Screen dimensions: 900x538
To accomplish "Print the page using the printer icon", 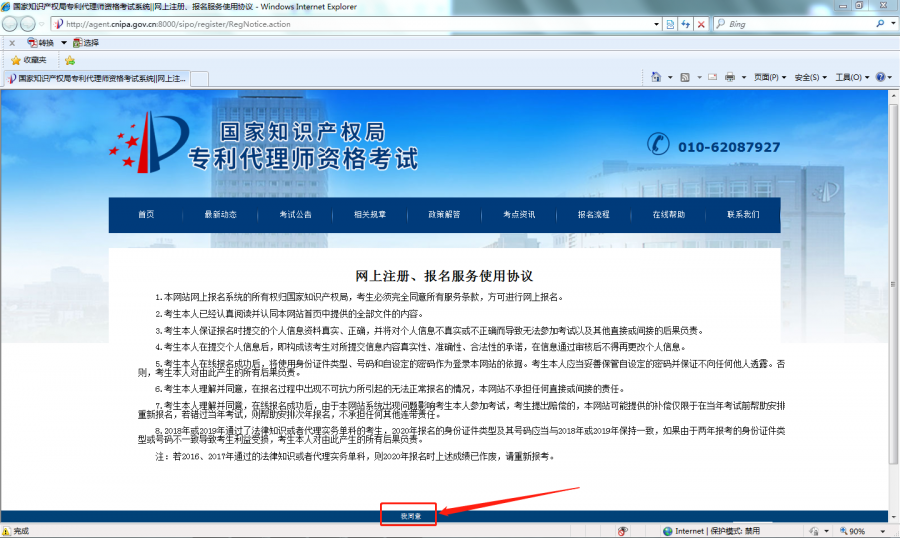I will [x=730, y=77].
